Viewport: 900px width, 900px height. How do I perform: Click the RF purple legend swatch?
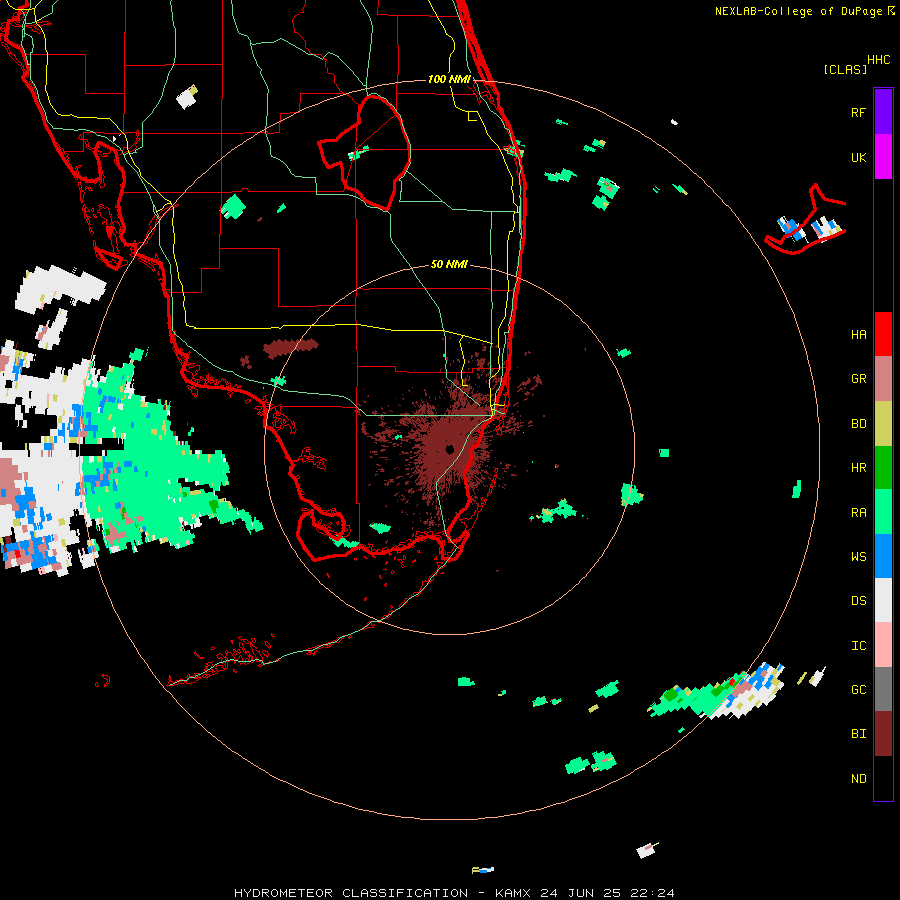coord(883,112)
